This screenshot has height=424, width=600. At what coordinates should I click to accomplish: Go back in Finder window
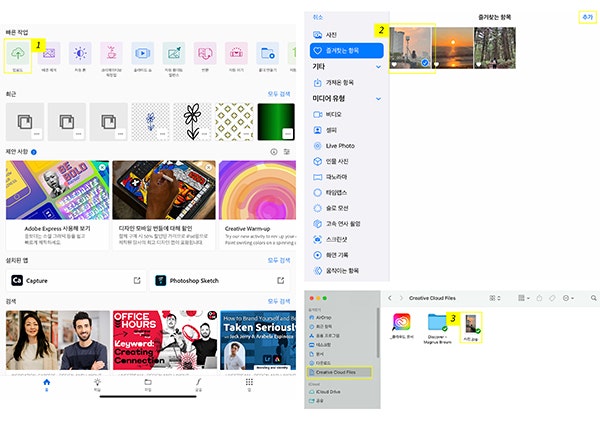click(x=390, y=298)
